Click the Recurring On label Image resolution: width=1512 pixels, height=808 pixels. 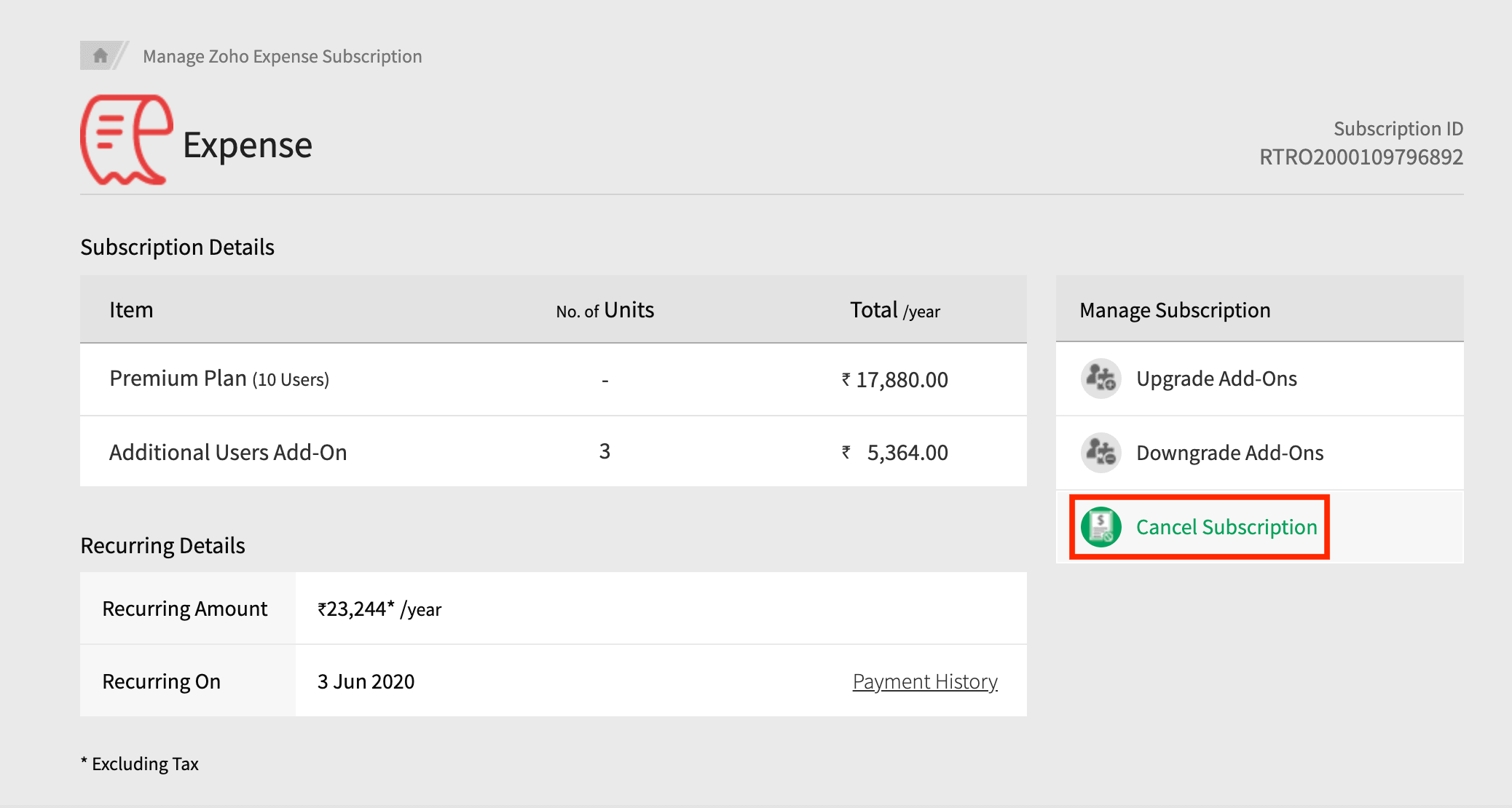click(162, 681)
